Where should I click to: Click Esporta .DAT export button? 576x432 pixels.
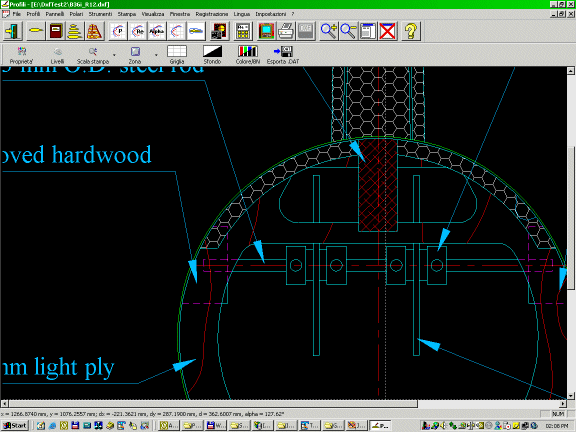click(283, 55)
